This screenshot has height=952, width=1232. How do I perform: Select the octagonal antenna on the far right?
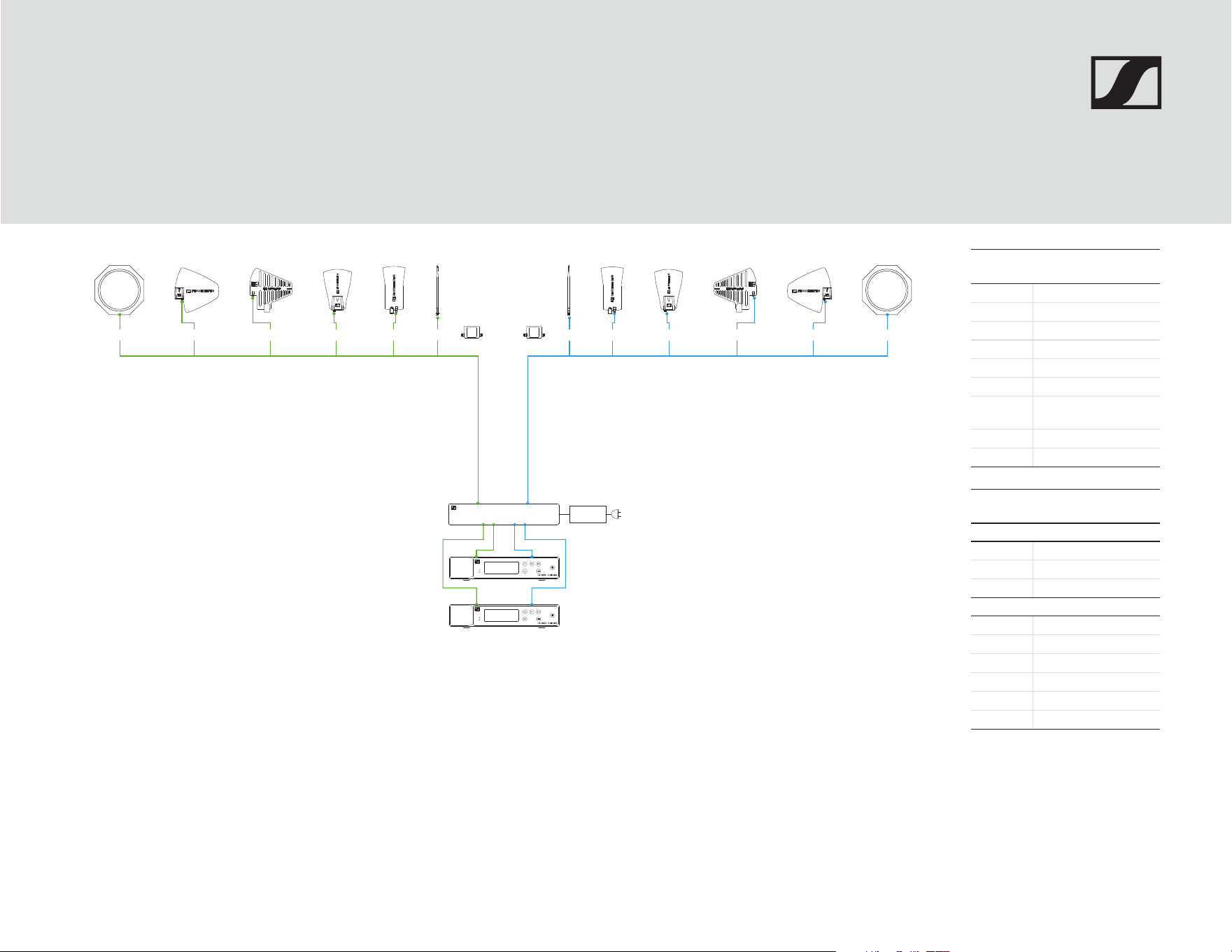click(x=887, y=290)
